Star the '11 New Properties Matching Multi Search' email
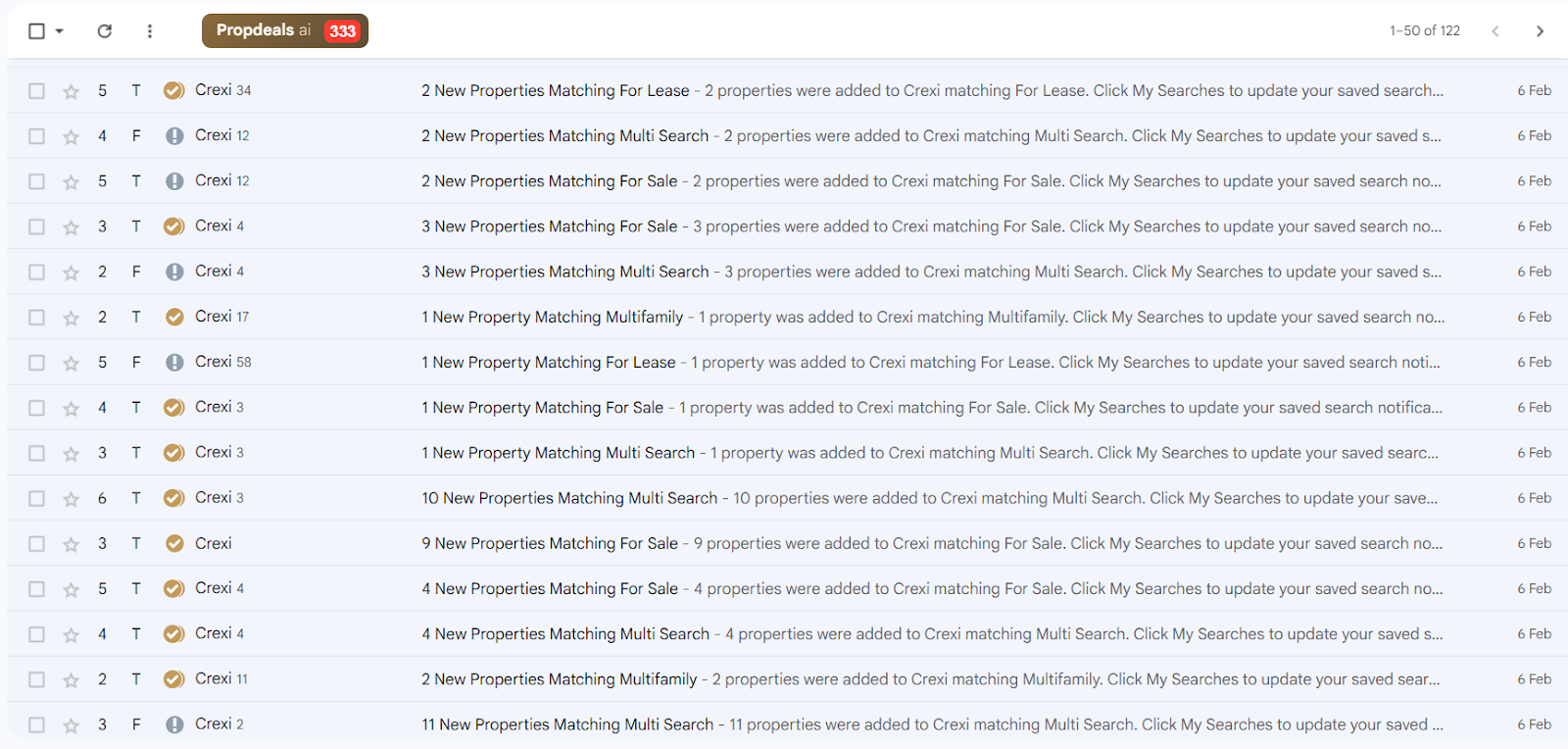Image resolution: width=1568 pixels, height=749 pixels. coord(71,725)
